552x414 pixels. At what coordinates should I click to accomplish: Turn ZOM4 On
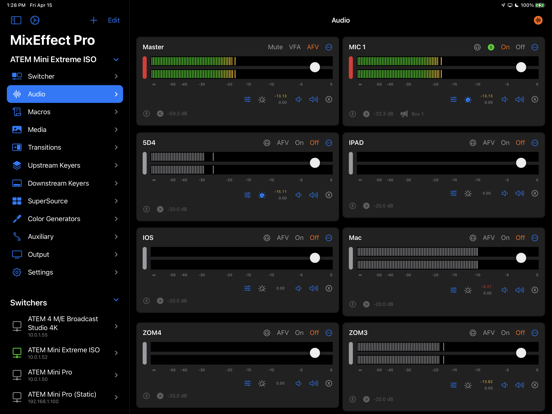(x=299, y=333)
